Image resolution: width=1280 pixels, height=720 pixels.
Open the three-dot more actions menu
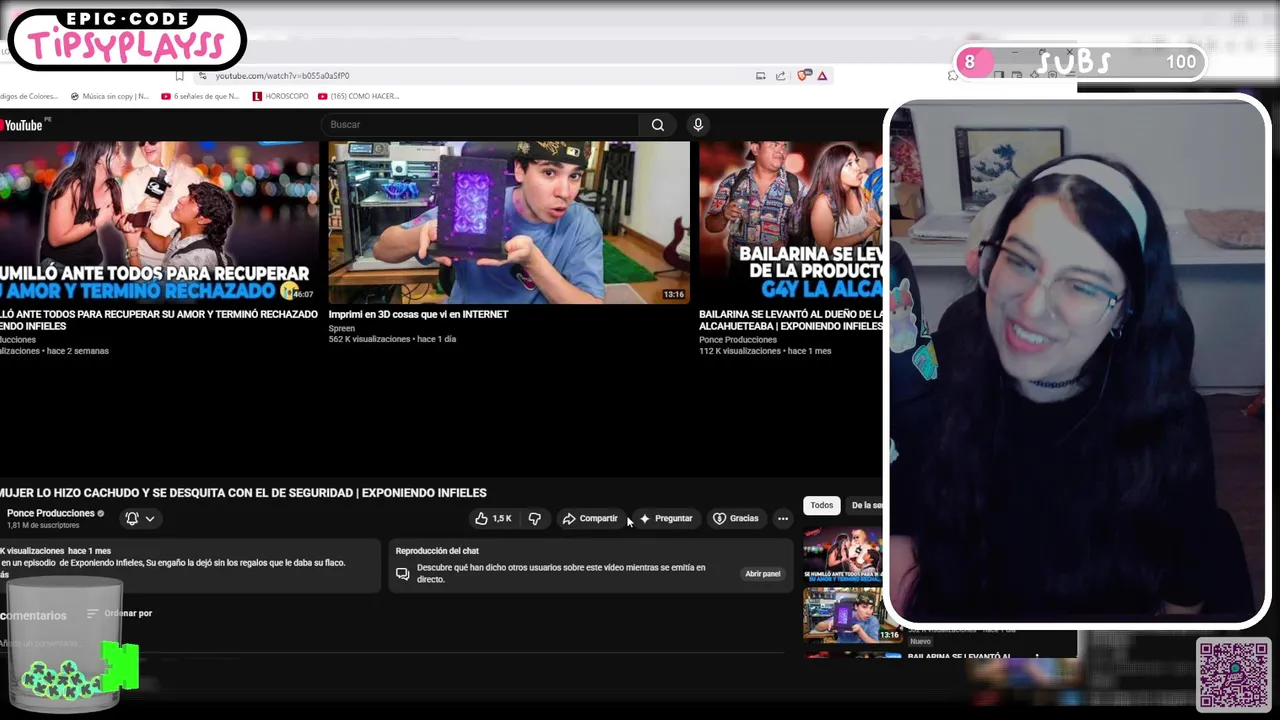coord(783,518)
